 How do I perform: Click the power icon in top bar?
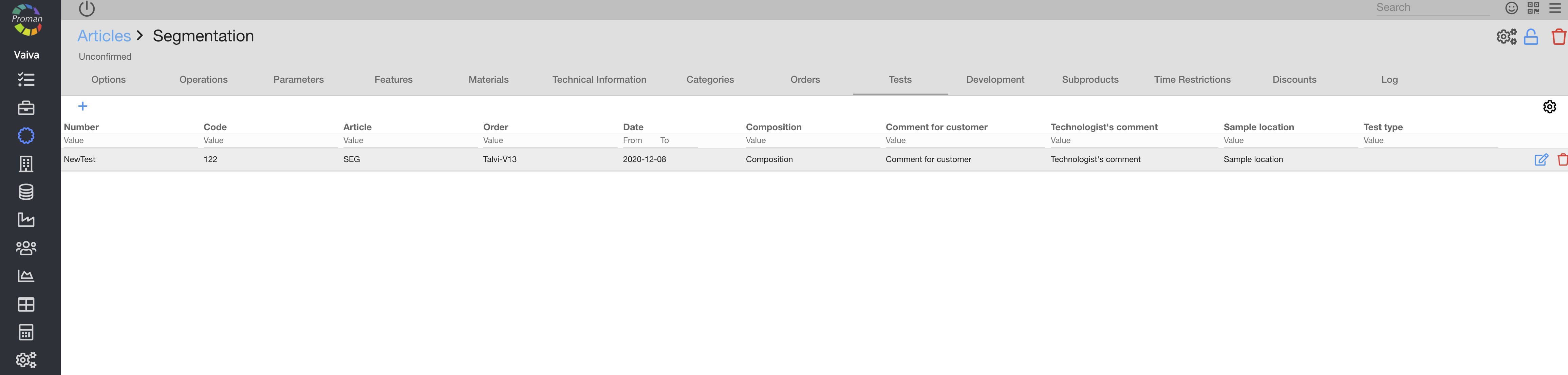tap(87, 8)
